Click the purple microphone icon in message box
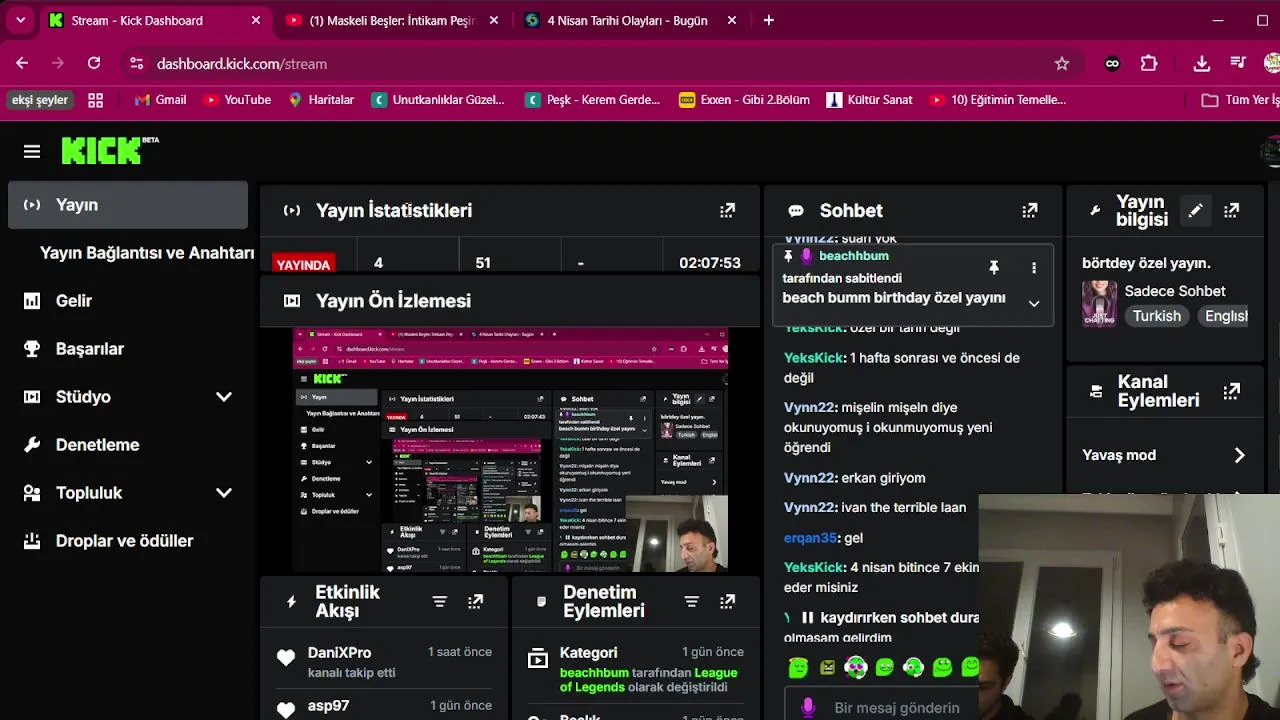Screen dimensions: 1280x720 point(809,707)
